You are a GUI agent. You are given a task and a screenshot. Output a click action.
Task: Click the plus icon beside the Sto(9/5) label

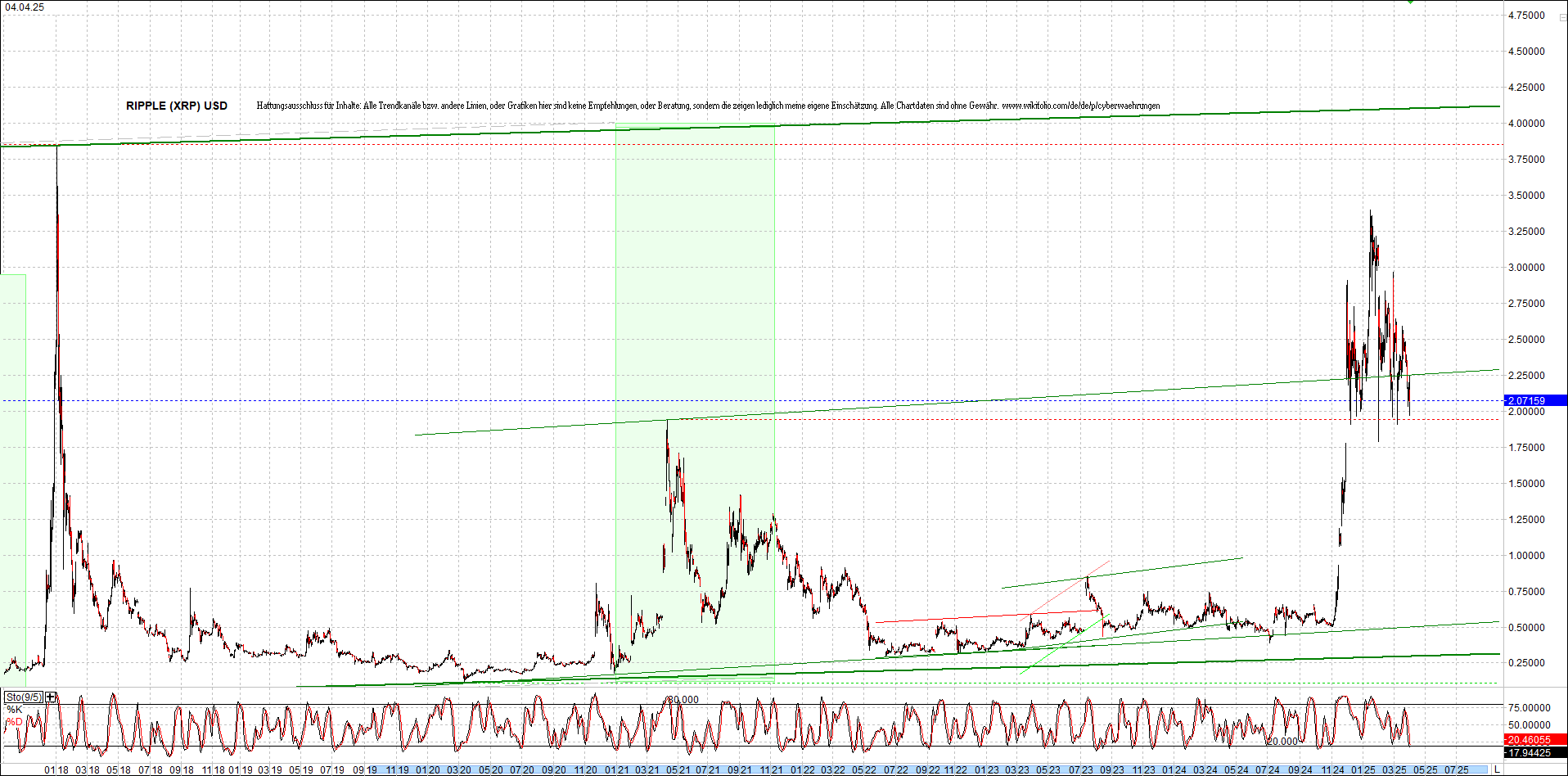[49, 697]
